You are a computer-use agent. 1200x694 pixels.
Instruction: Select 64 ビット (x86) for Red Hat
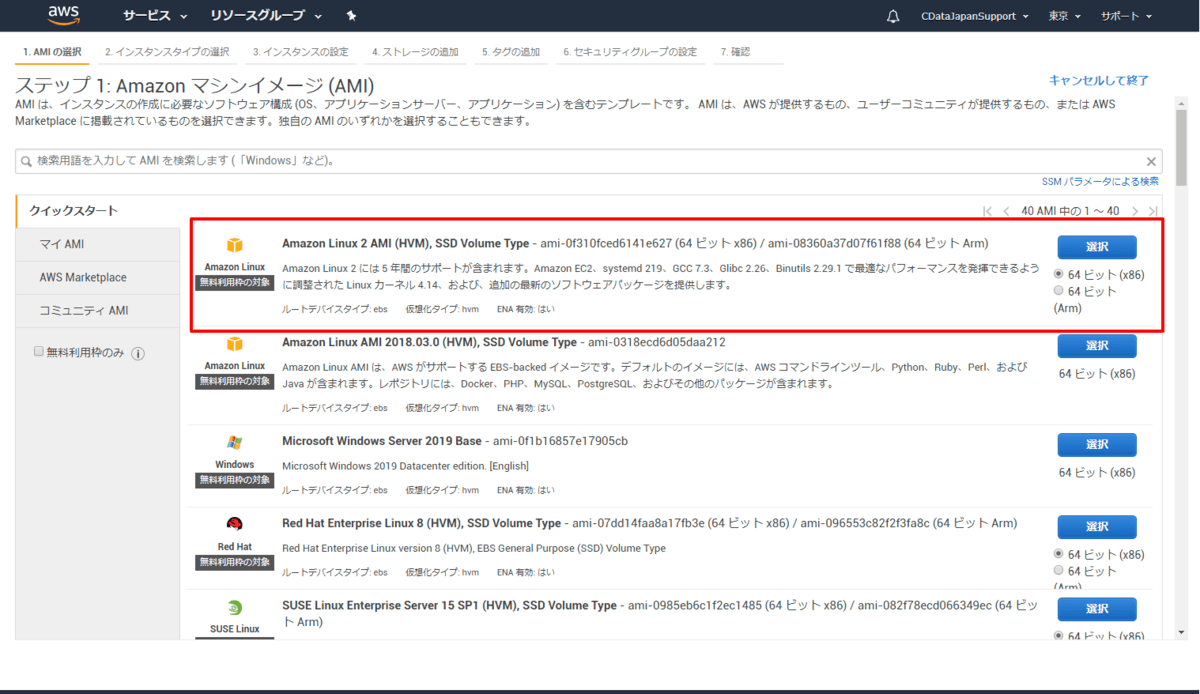pos(1059,554)
